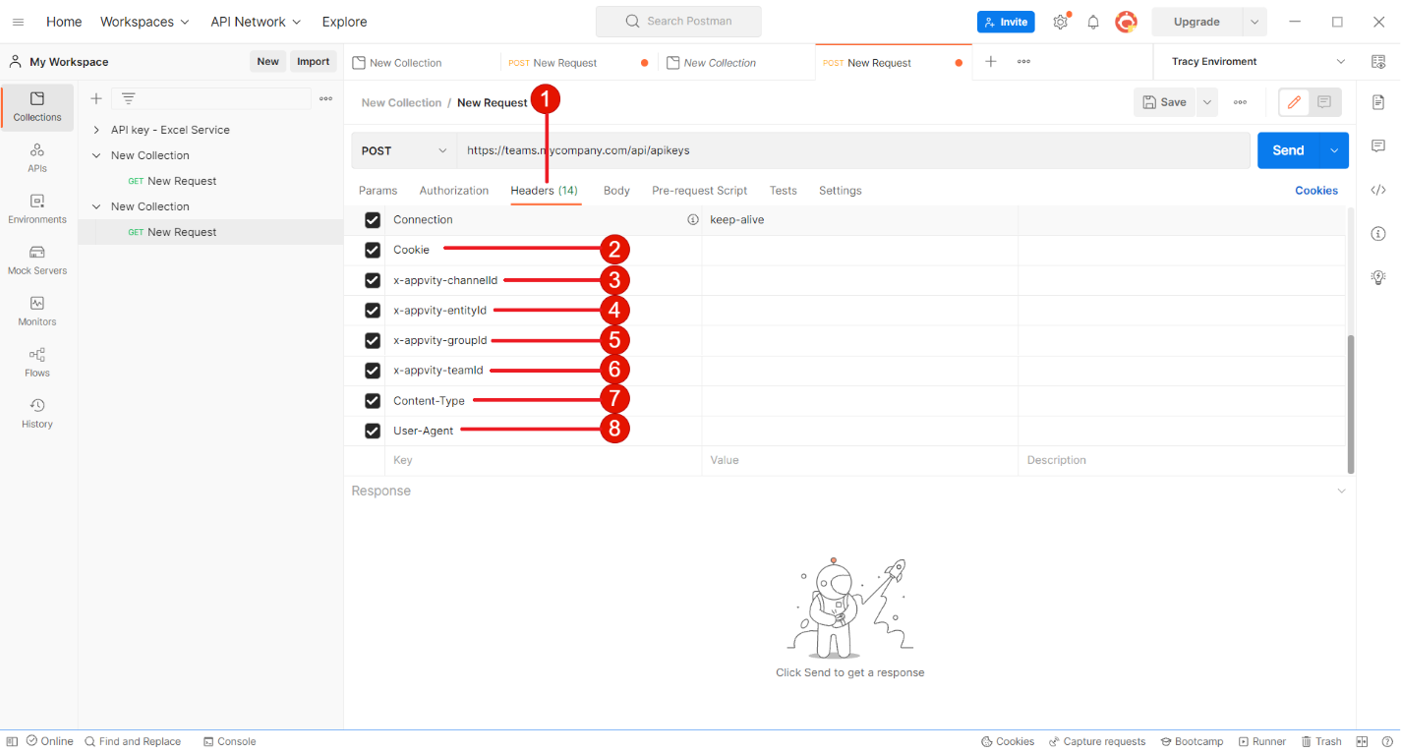Toggle the User-Agent header checkbox
This screenshot has height=749, width=1403.
click(372, 431)
